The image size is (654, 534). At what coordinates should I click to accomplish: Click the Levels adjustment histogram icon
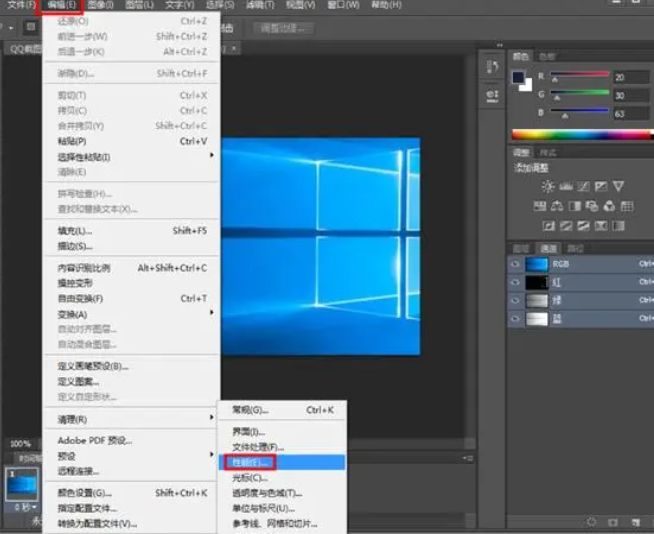564,187
